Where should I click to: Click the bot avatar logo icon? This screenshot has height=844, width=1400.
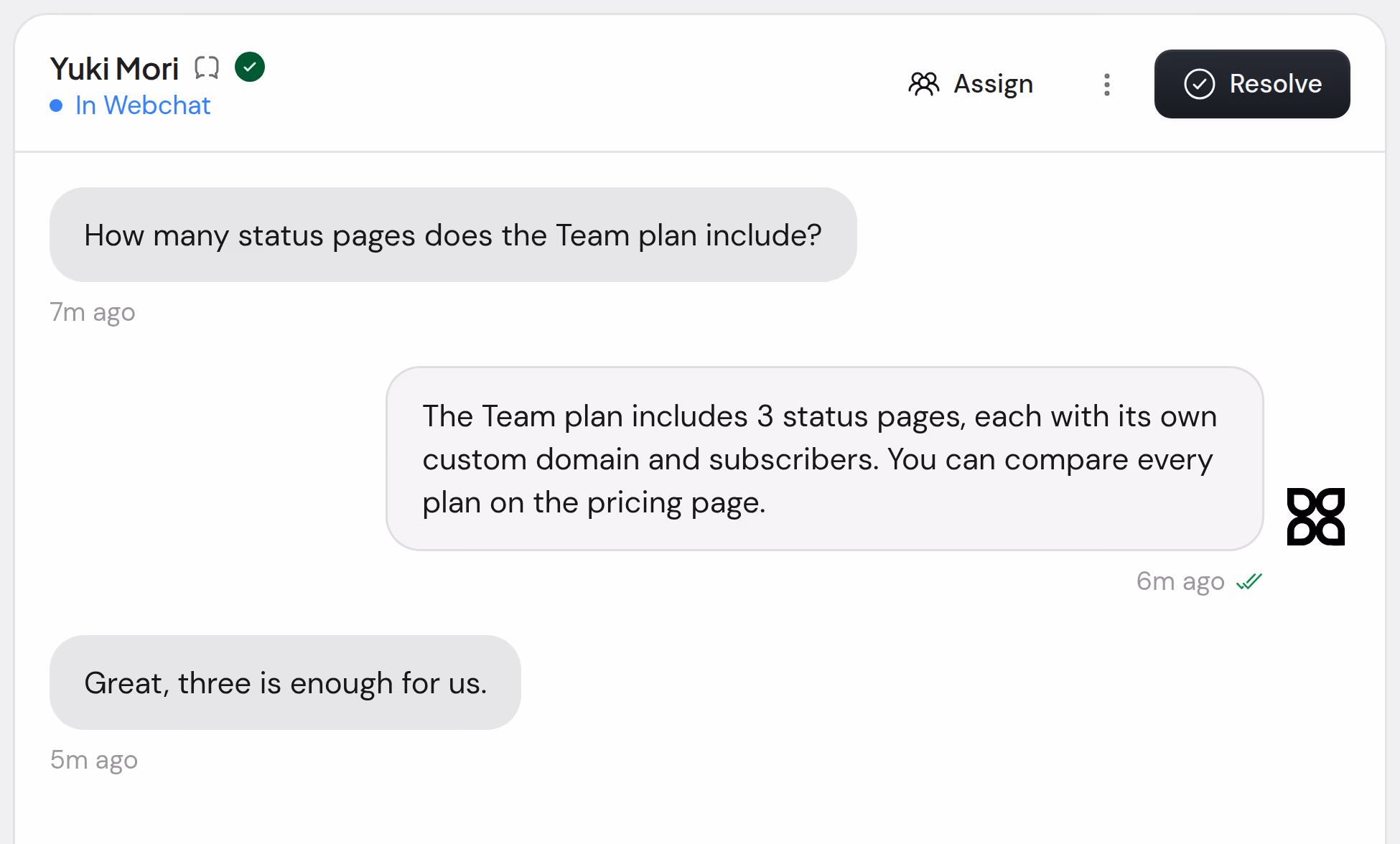coord(1315,517)
